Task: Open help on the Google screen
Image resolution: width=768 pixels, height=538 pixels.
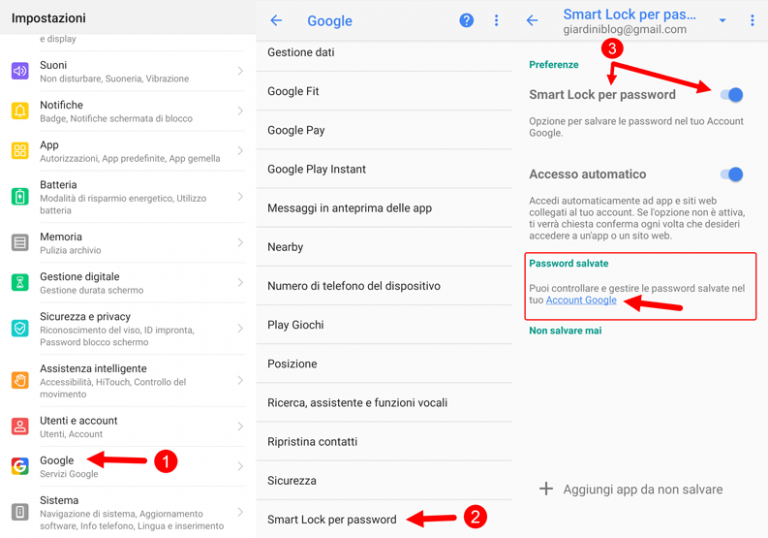Action: tap(466, 21)
